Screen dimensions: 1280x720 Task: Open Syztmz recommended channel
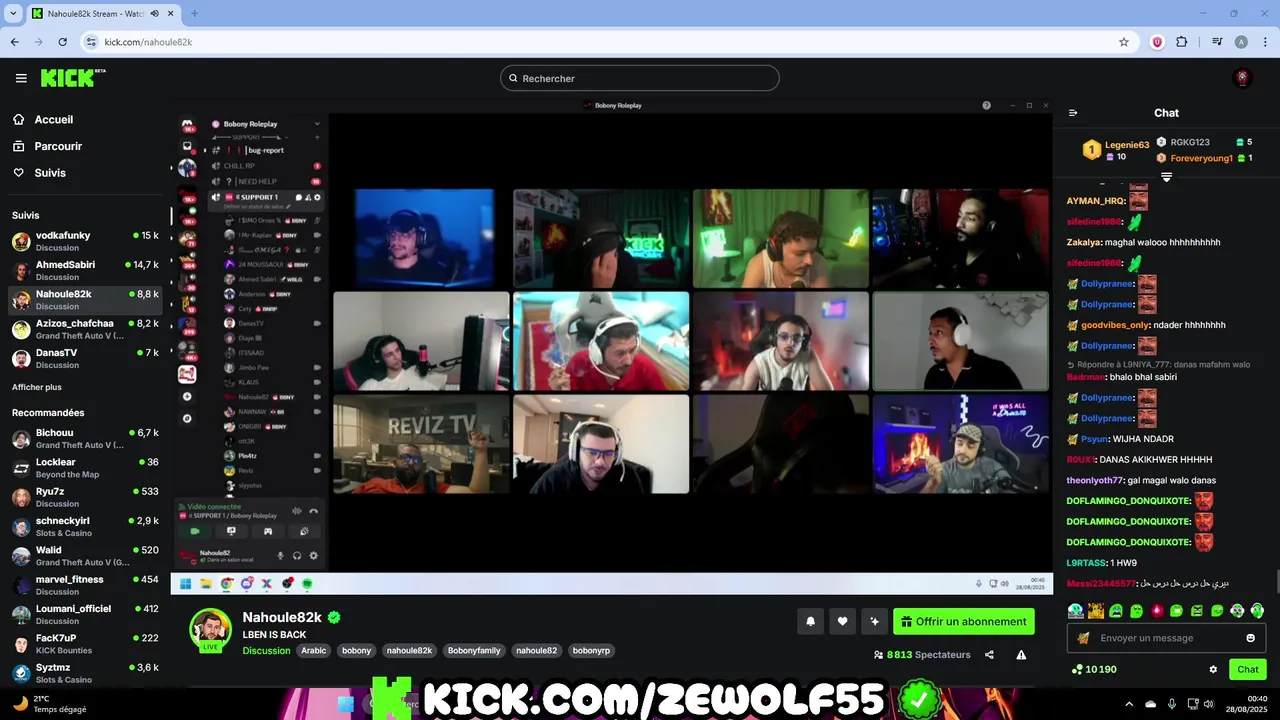pyautogui.click(x=85, y=673)
